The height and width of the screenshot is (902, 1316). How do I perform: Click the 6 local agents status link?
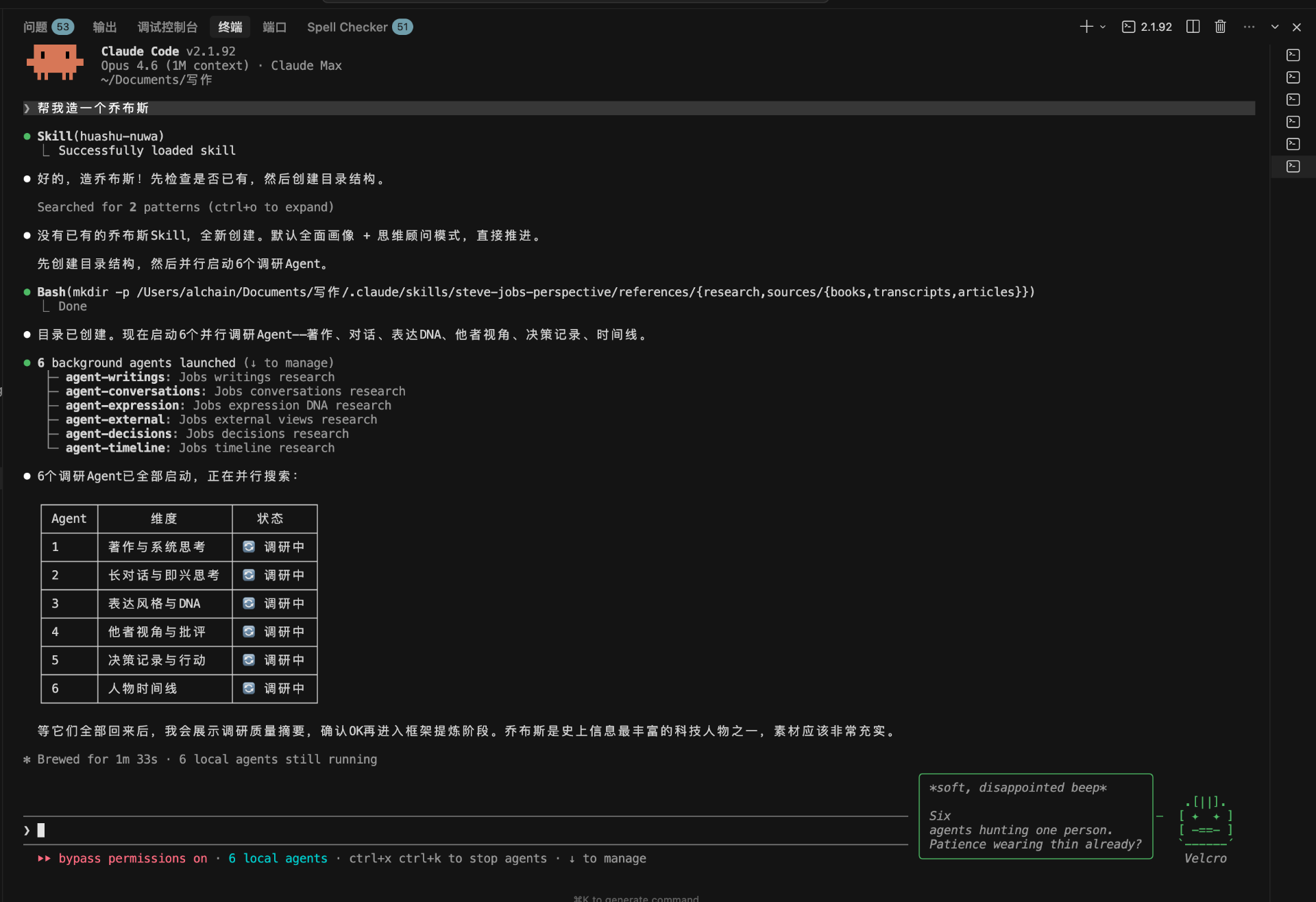tap(278, 858)
